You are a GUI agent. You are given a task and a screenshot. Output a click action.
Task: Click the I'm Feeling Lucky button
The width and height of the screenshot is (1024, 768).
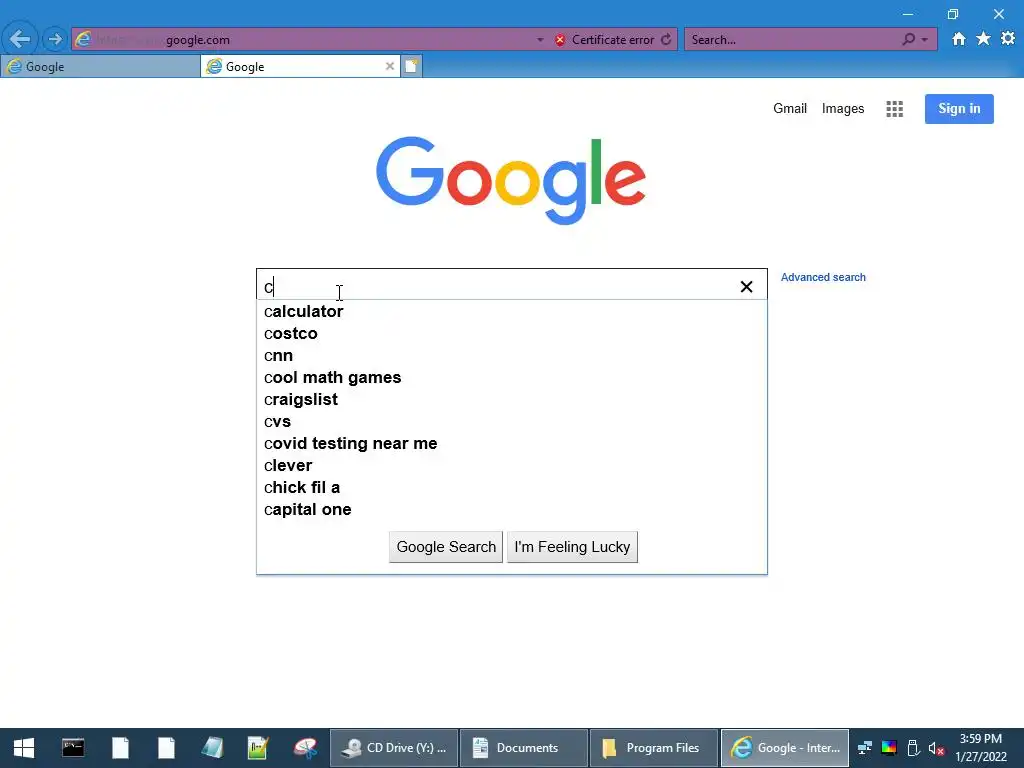[x=572, y=547]
